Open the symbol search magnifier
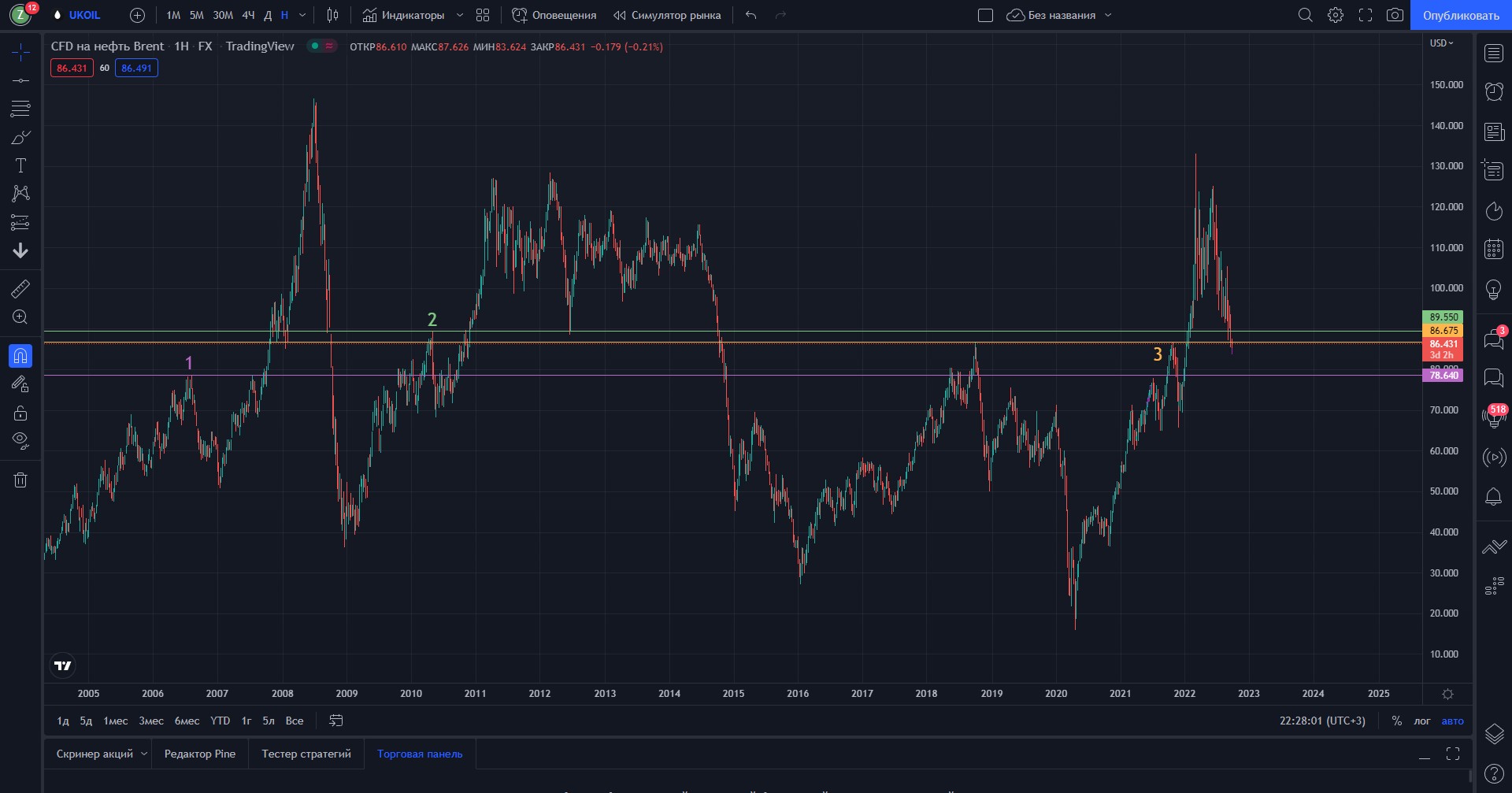This screenshot has height=793, width=1512. pyautogui.click(x=1305, y=15)
